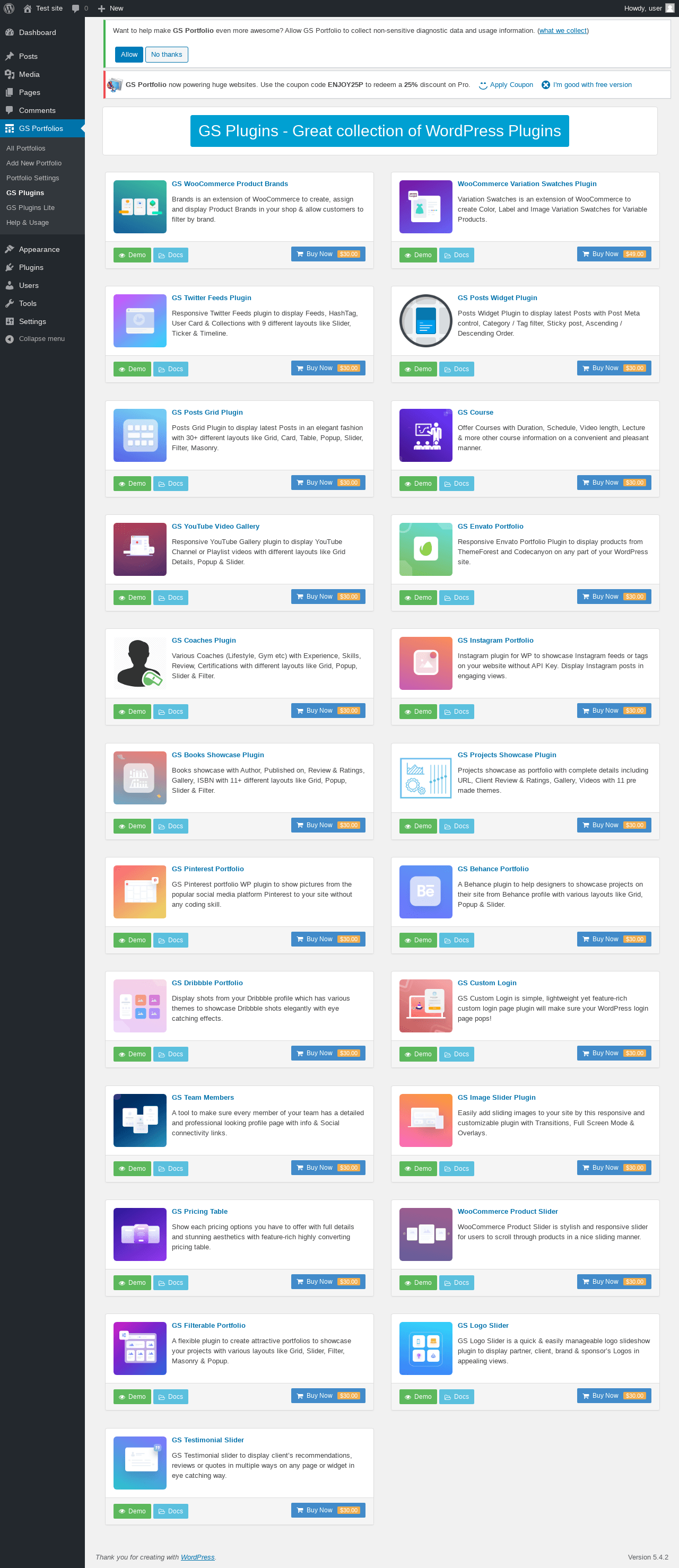Click the Users icon in sidebar
Viewport: 679px width, 1568px height.
[x=10, y=285]
